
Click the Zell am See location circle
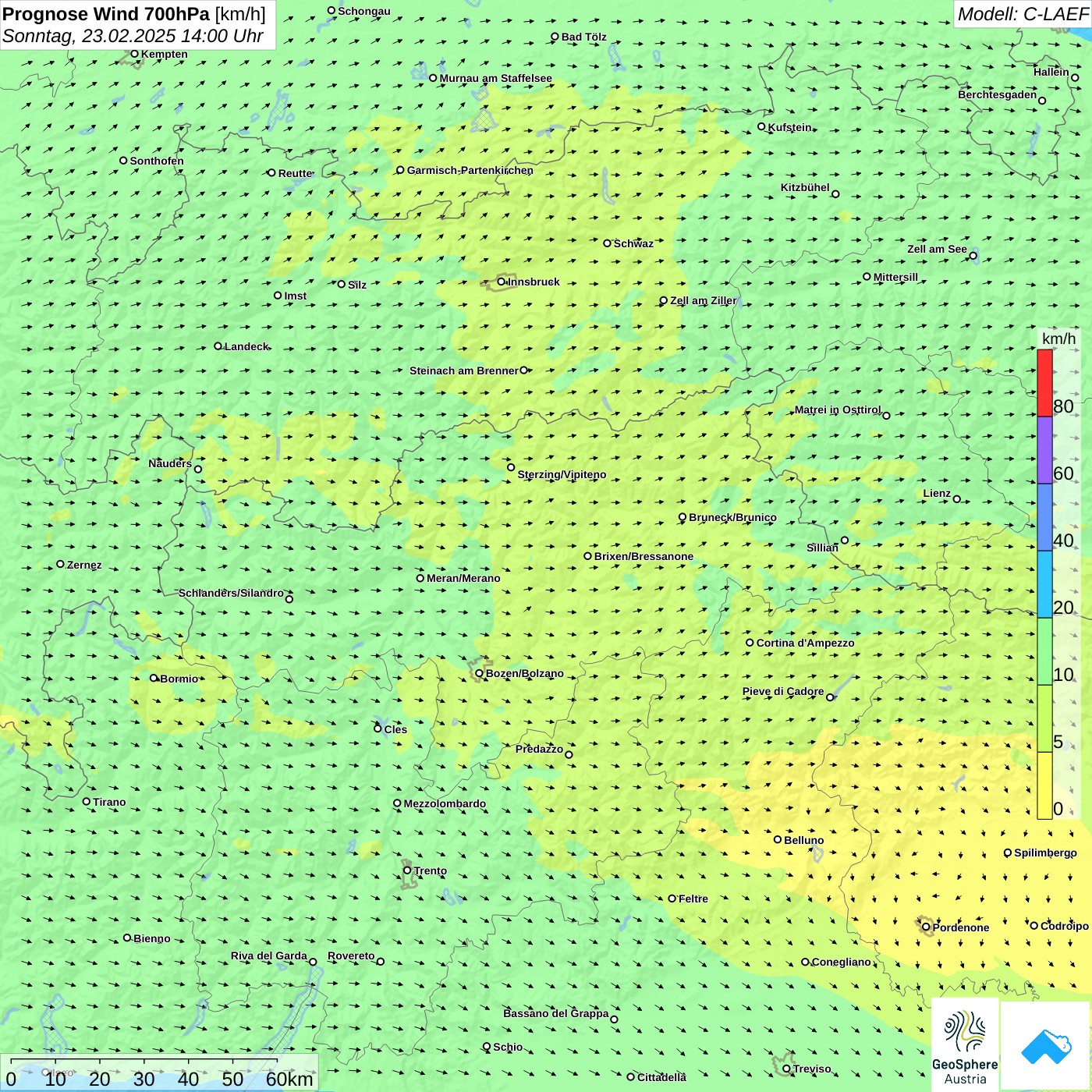pyautogui.click(x=973, y=256)
